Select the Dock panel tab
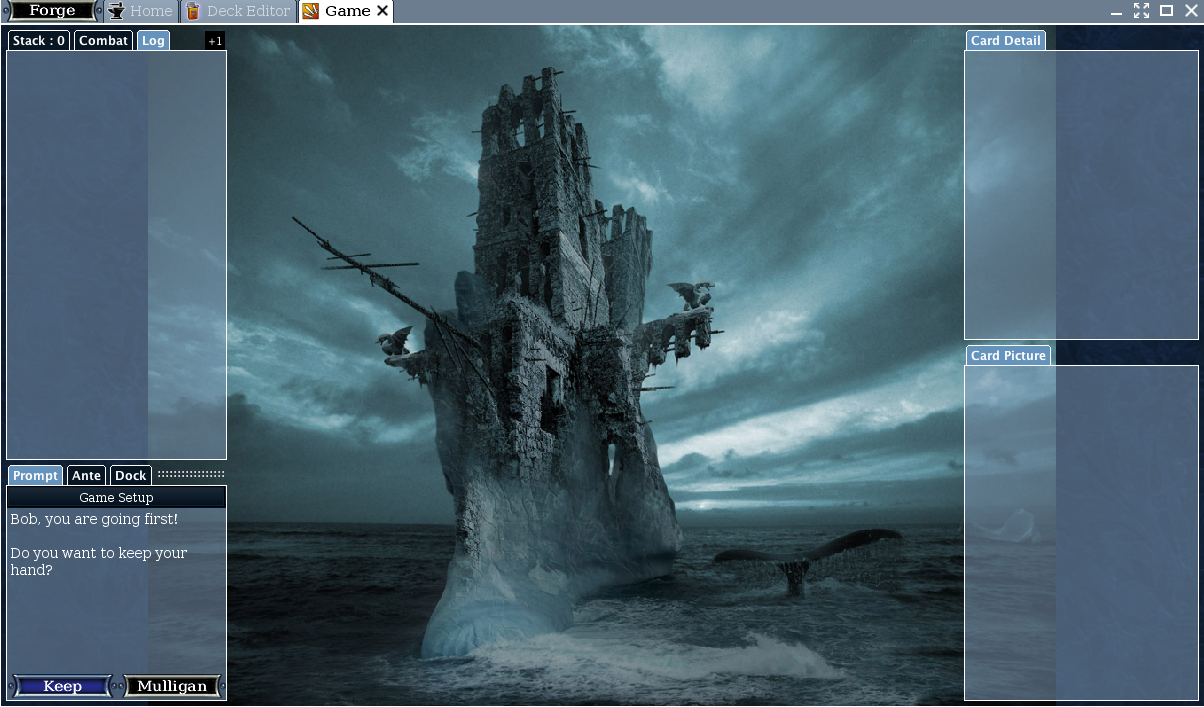 tap(131, 476)
